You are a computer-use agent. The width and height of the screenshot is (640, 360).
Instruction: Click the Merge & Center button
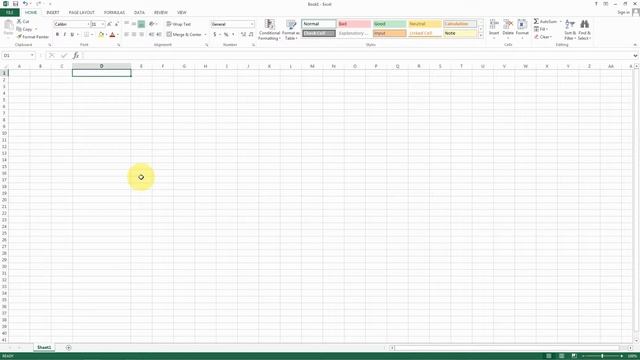click(184, 35)
